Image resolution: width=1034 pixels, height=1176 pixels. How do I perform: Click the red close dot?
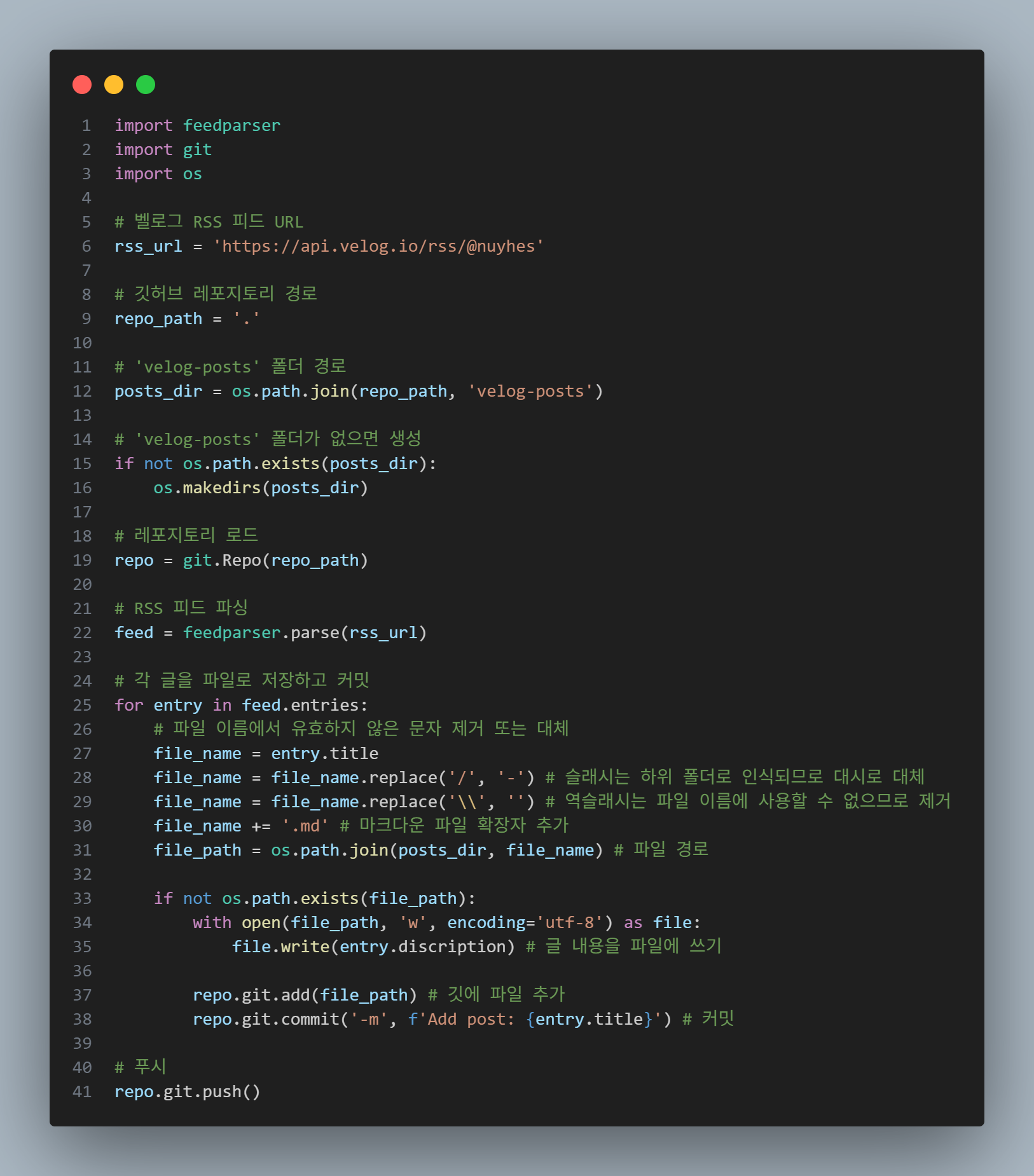[x=82, y=85]
